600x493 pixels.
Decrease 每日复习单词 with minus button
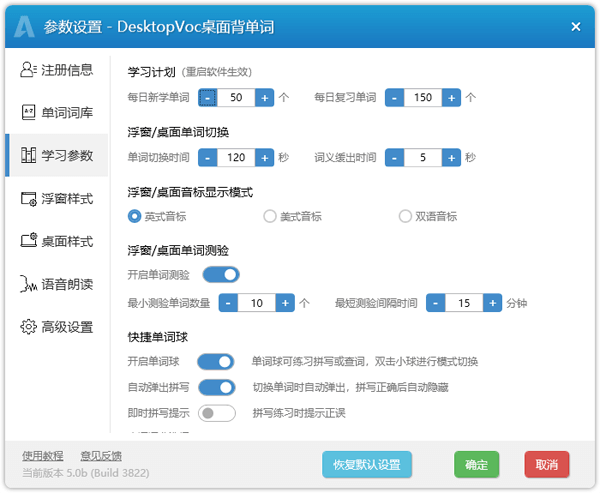[x=395, y=98]
